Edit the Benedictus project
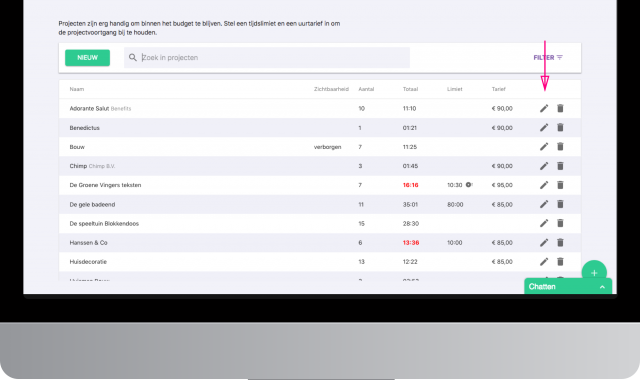The height and width of the screenshot is (380, 640). click(544, 127)
